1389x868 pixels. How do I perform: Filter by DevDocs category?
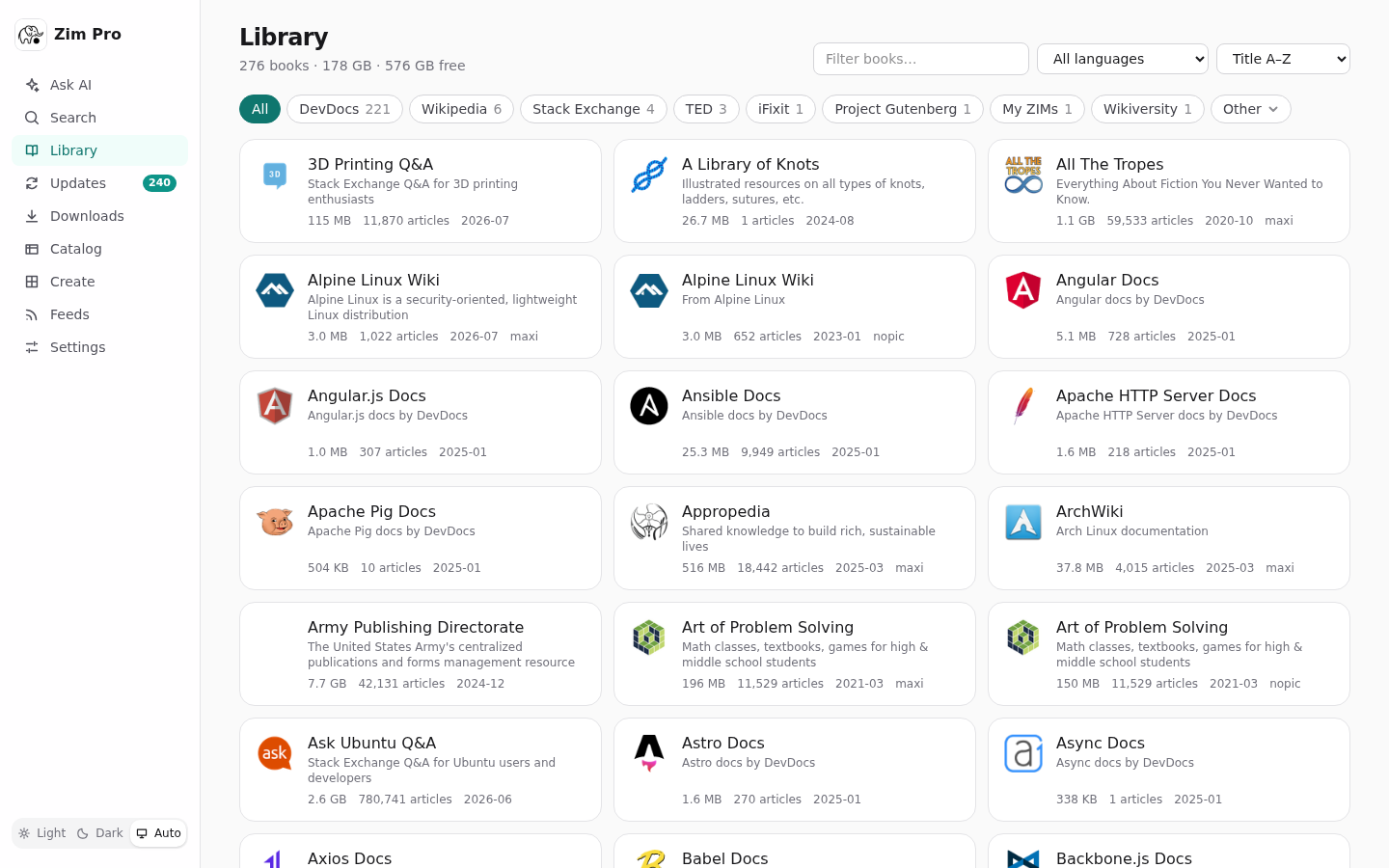point(344,109)
